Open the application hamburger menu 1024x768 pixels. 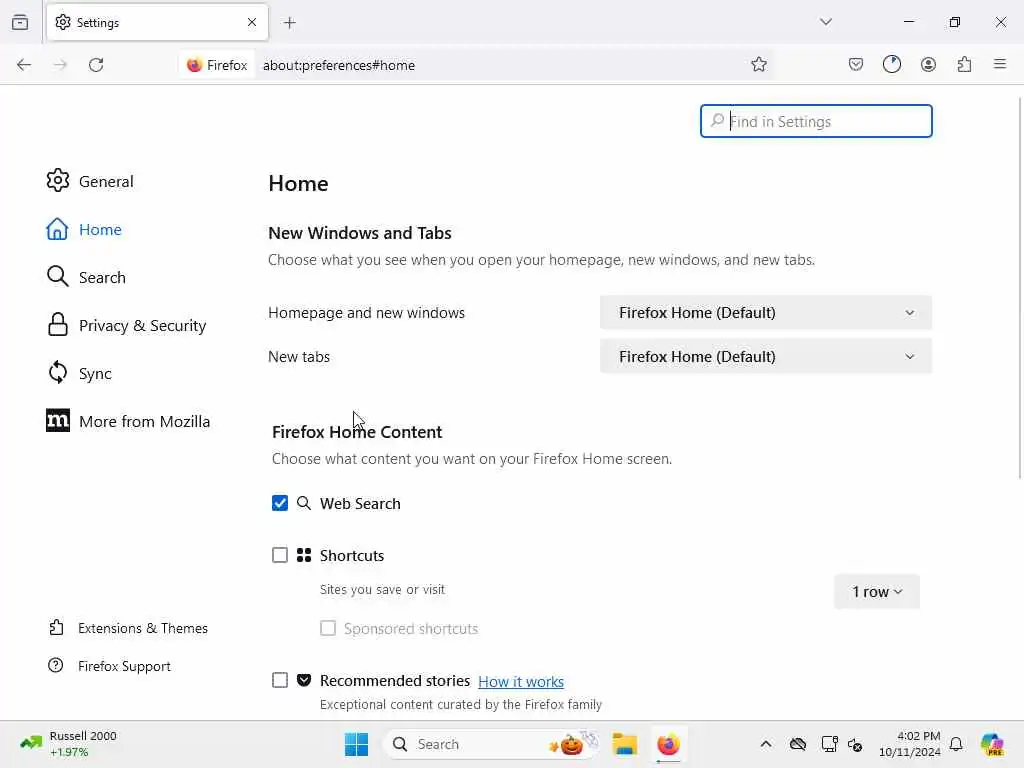1000,64
